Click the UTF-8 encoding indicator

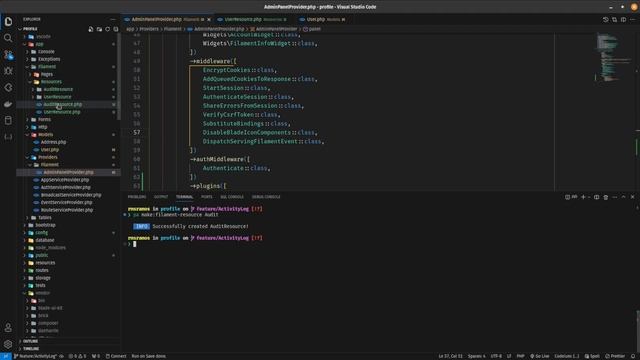pyautogui.click(x=496, y=356)
